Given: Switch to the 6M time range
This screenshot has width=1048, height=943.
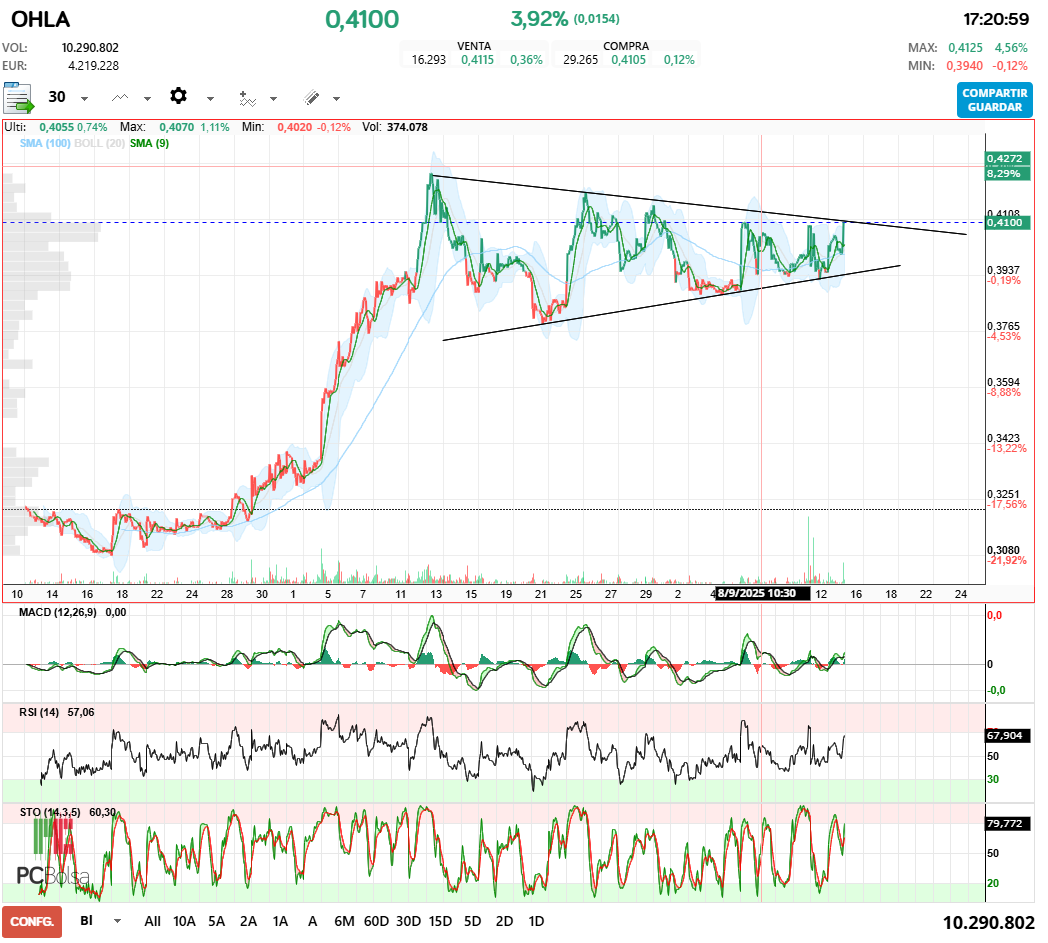Looking at the screenshot, I should pos(344,921).
